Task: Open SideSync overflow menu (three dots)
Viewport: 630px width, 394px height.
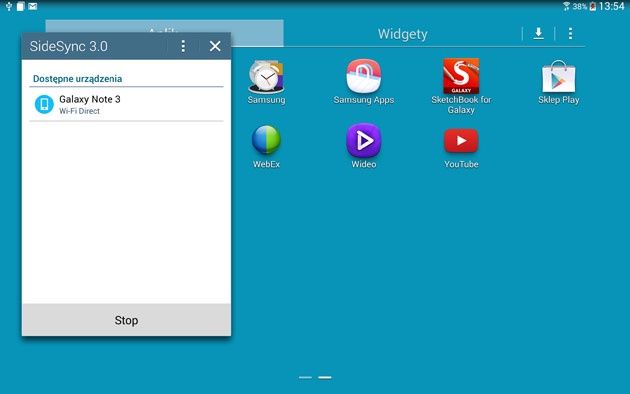Action: [x=183, y=46]
